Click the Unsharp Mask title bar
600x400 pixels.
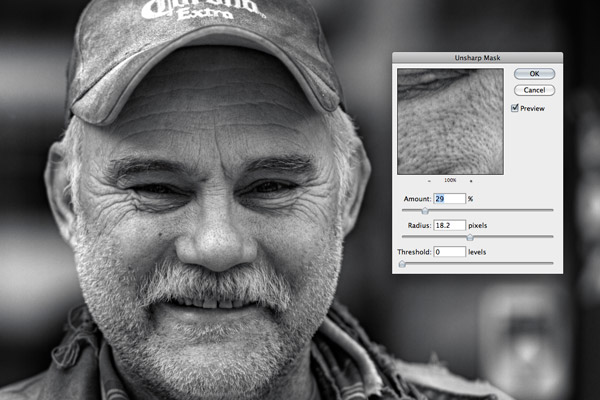click(477, 58)
